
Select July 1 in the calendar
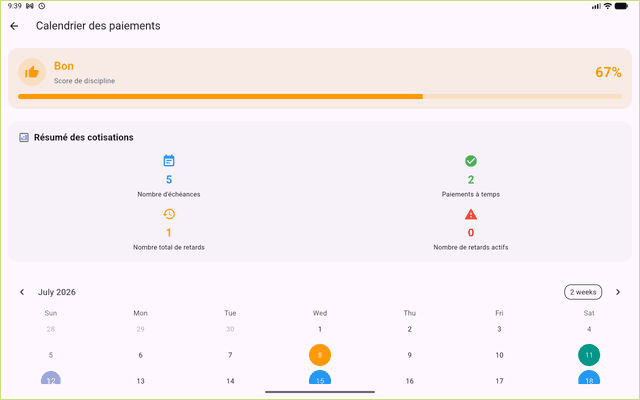pyautogui.click(x=320, y=329)
